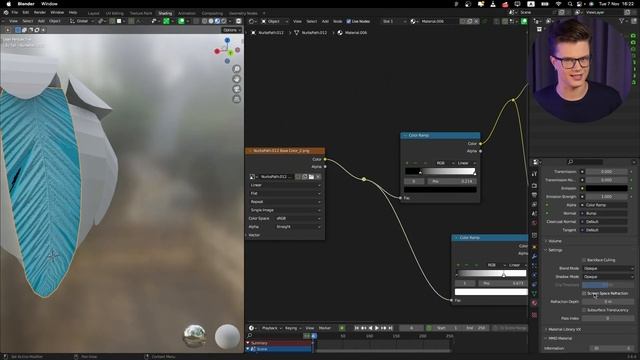Screen dimensions: 640x360
Task: Expand the Volume panel
Action: (554, 241)
